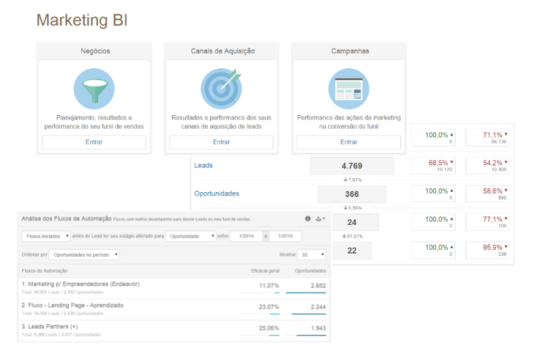Click the 1/2014 start date field

(246, 236)
